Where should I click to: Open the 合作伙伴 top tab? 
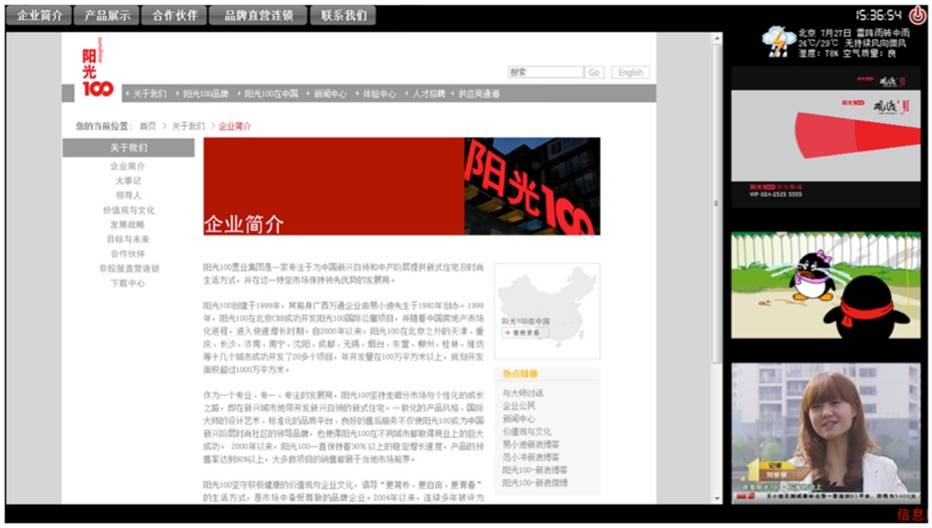click(x=176, y=16)
